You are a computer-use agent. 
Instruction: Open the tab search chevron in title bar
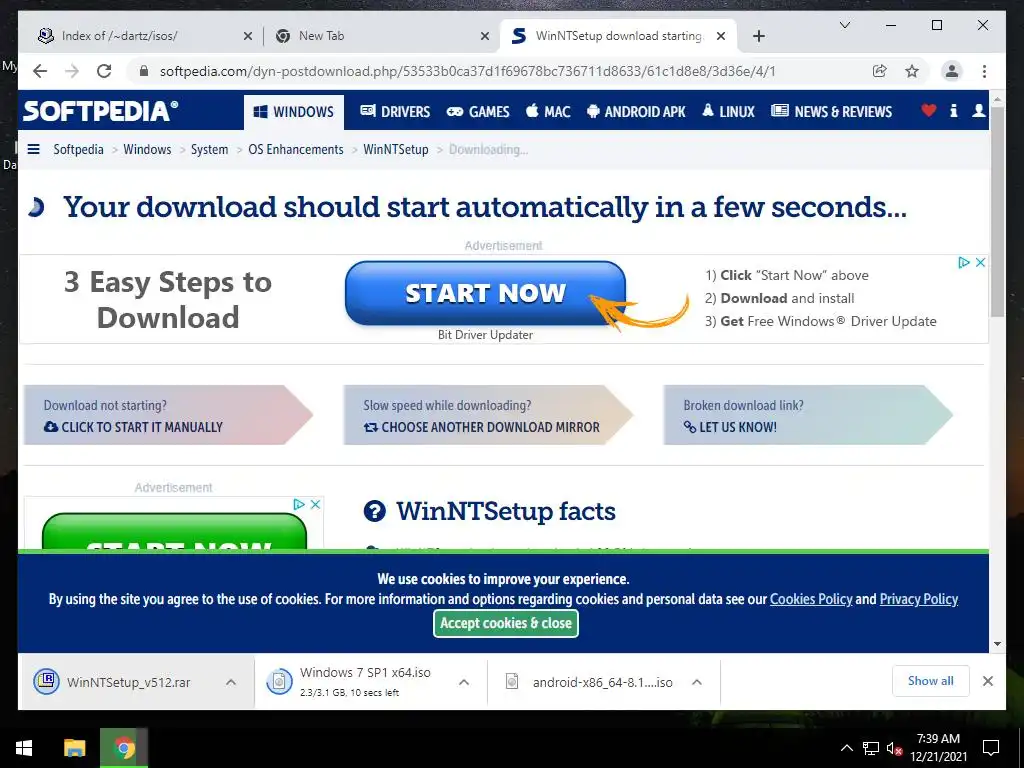click(844, 25)
